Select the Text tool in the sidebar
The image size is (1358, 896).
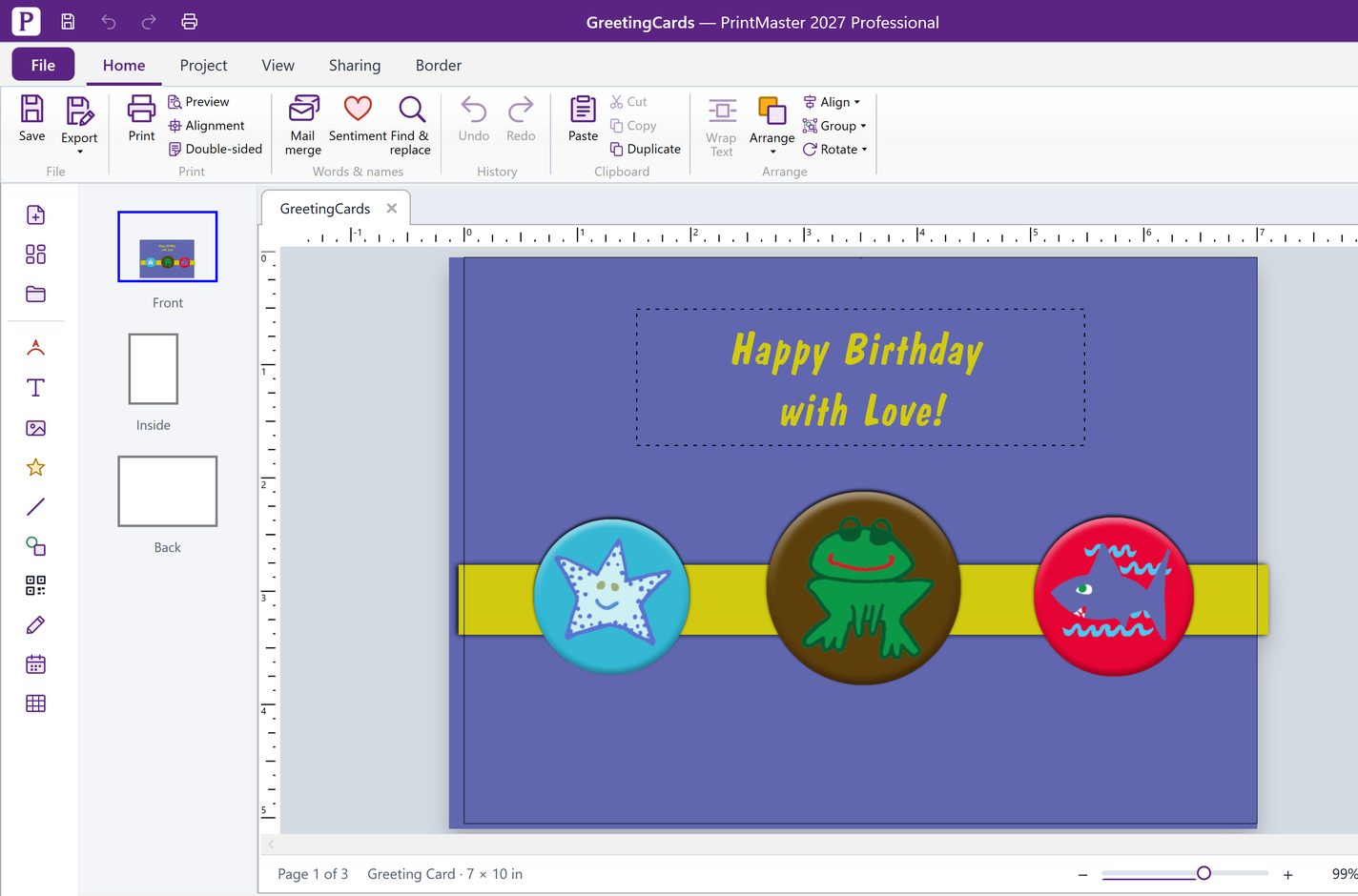coord(35,388)
